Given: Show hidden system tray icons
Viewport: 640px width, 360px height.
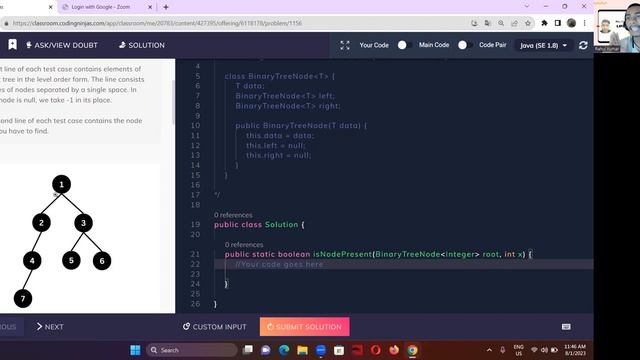Looking at the screenshot, I should click(x=489, y=350).
